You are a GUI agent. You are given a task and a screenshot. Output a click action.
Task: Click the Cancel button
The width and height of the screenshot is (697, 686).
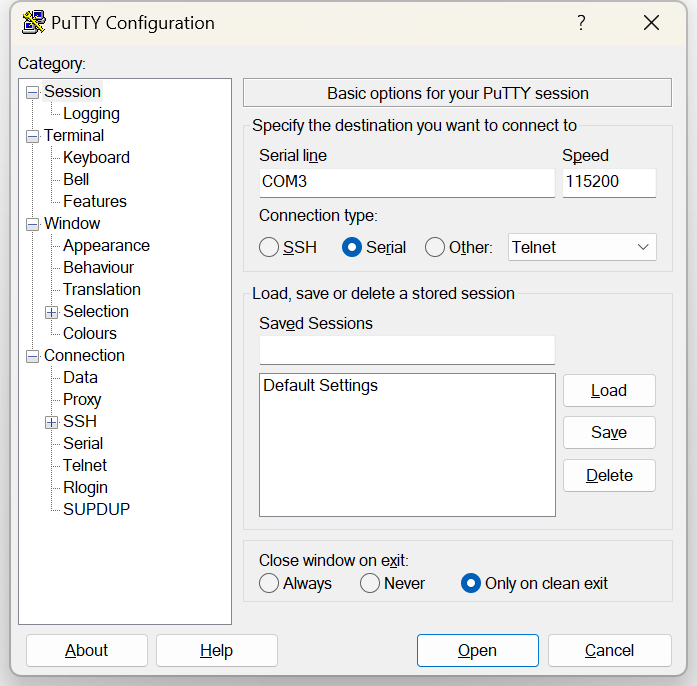point(609,650)
